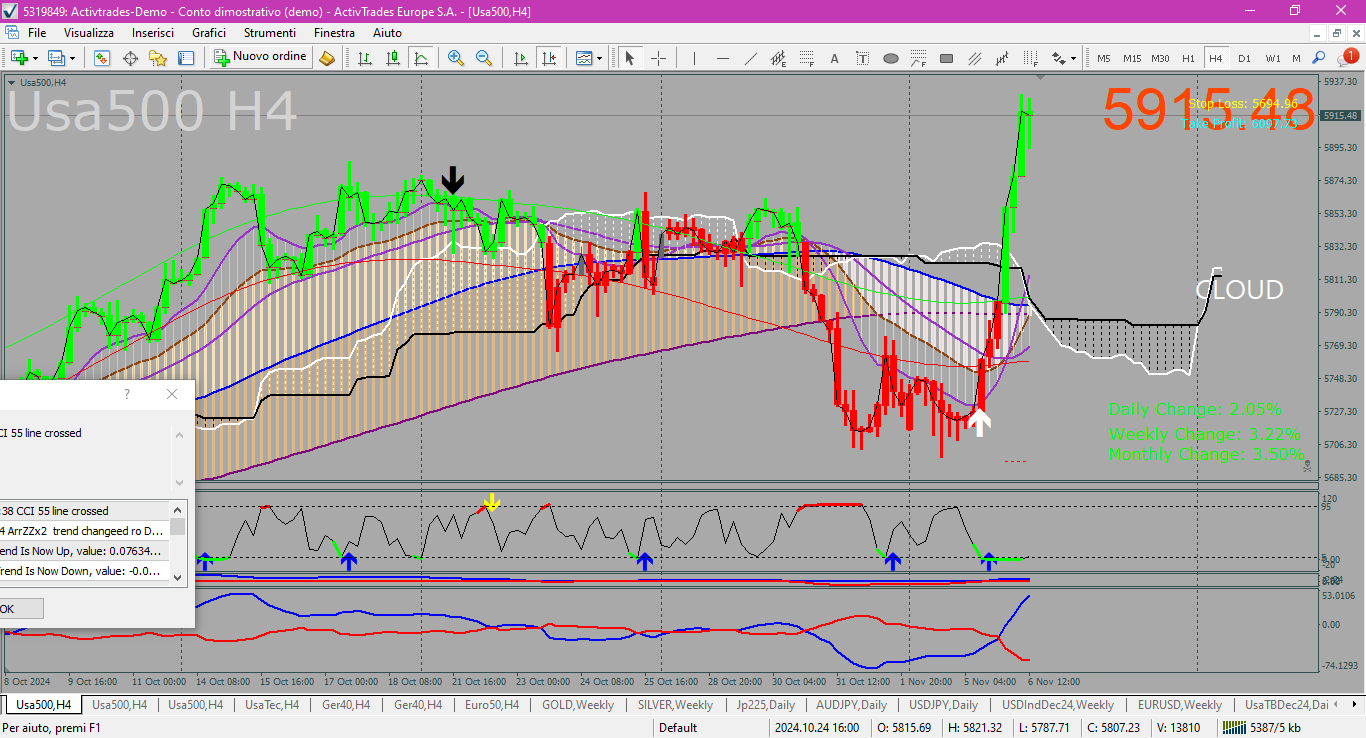Open the Profiles toolbar icon

point(56,58)
